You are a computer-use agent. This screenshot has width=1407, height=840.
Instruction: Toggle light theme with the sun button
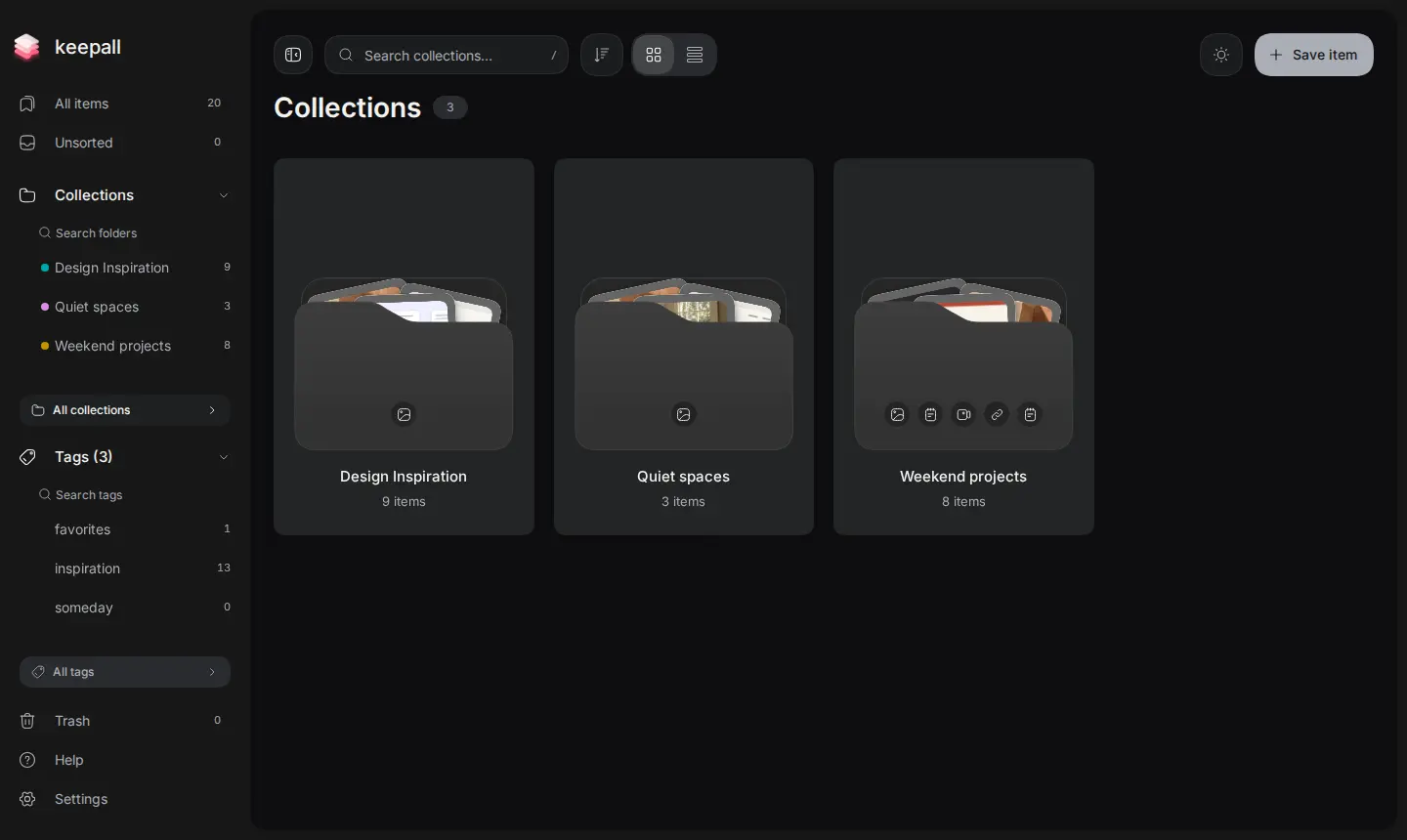click(x=1221, y=55)
